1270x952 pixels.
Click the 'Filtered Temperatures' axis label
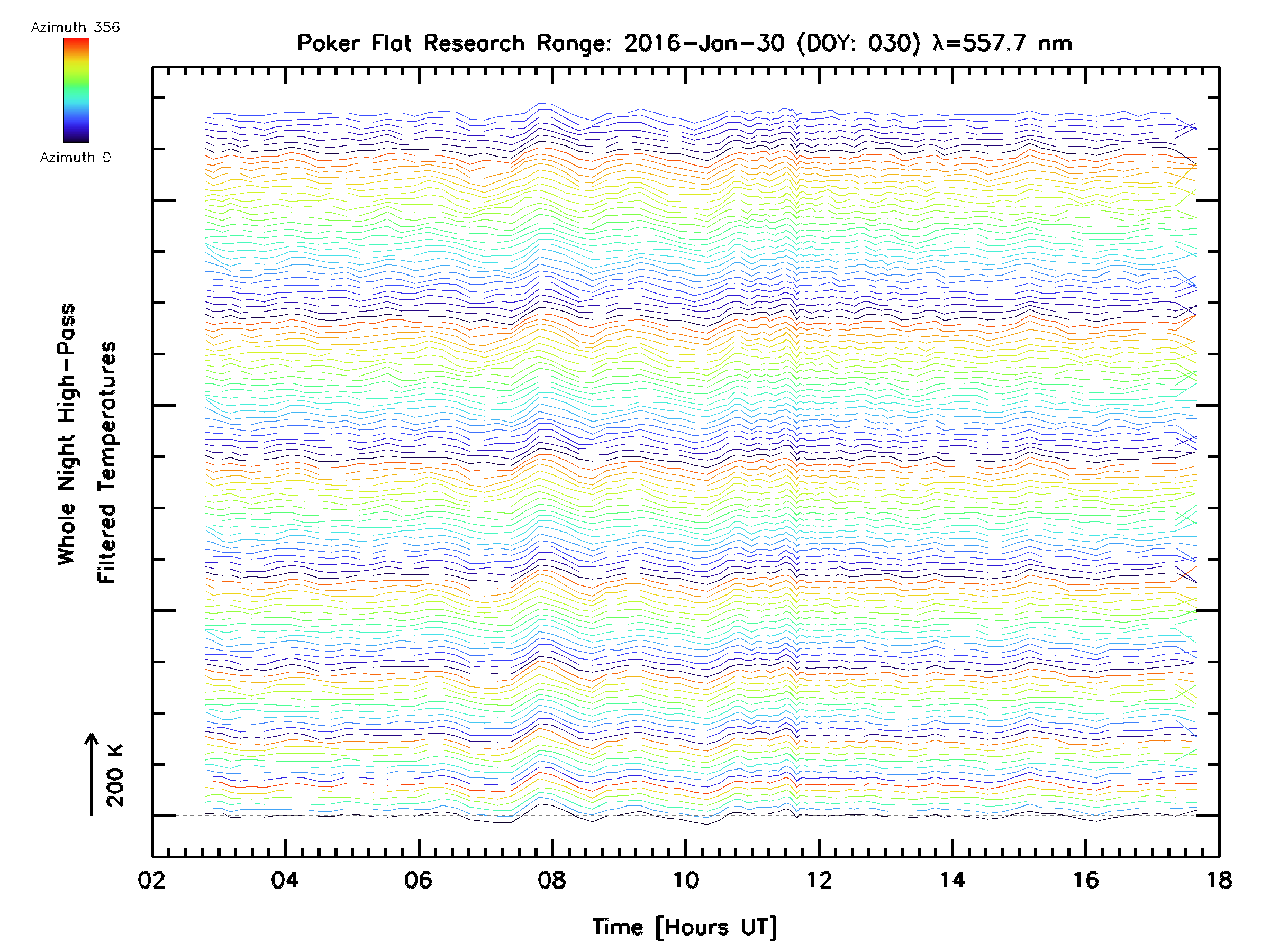coord(107,463)
